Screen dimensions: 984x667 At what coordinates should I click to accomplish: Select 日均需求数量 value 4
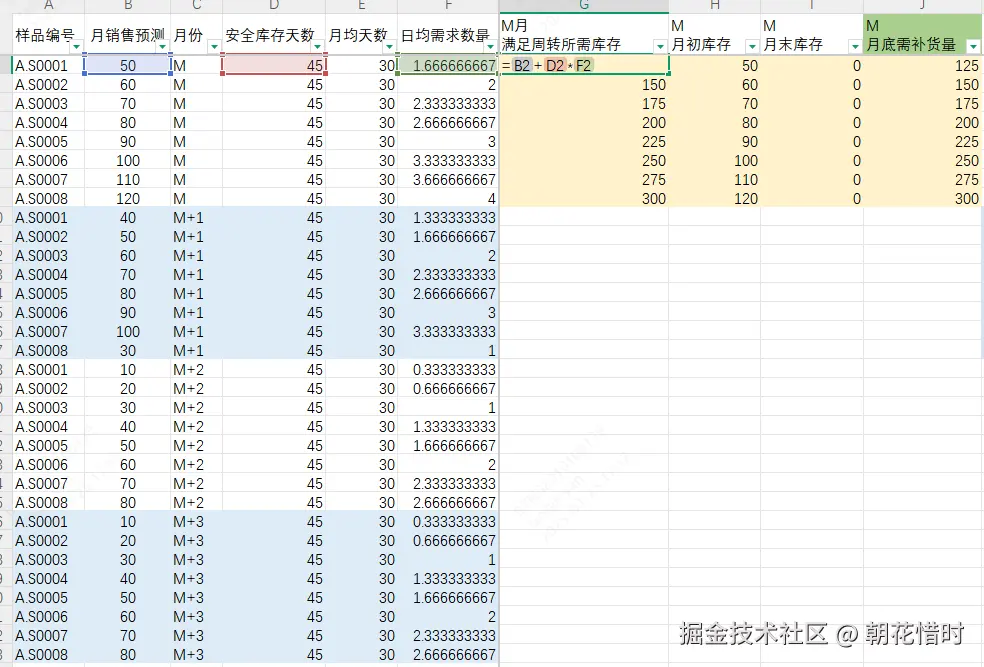[448, 199]
